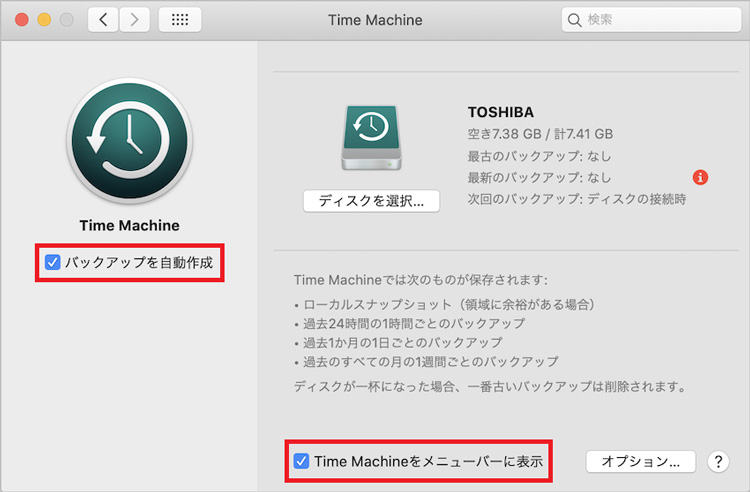Click the large Time Machine clock icon
750x492 pixels.
pyautogui.click(x=130, y=141)
